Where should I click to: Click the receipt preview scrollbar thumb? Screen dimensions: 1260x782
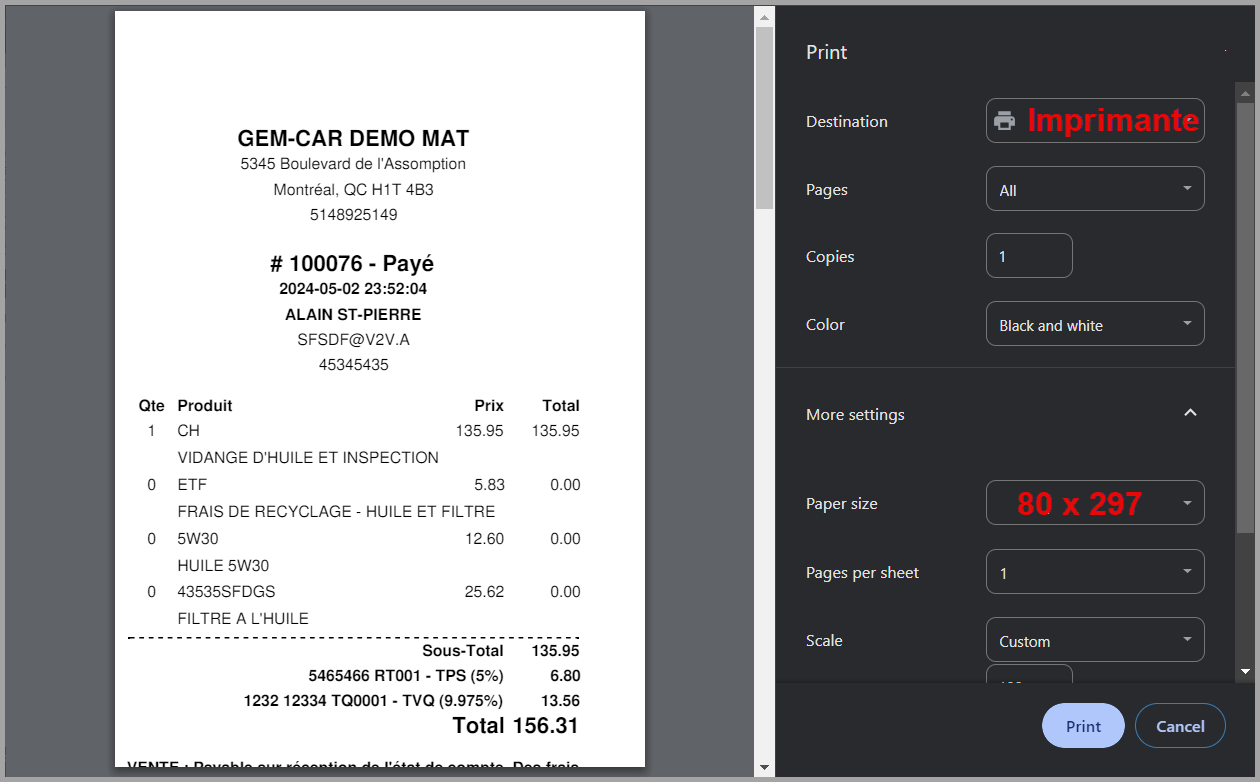[764, 117]
